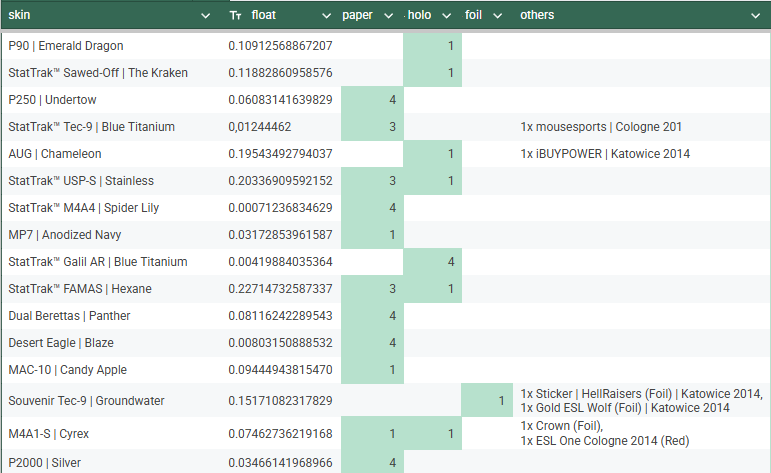
Task: Click float value 0.10912568867207
Action: [x=280, y=46]
